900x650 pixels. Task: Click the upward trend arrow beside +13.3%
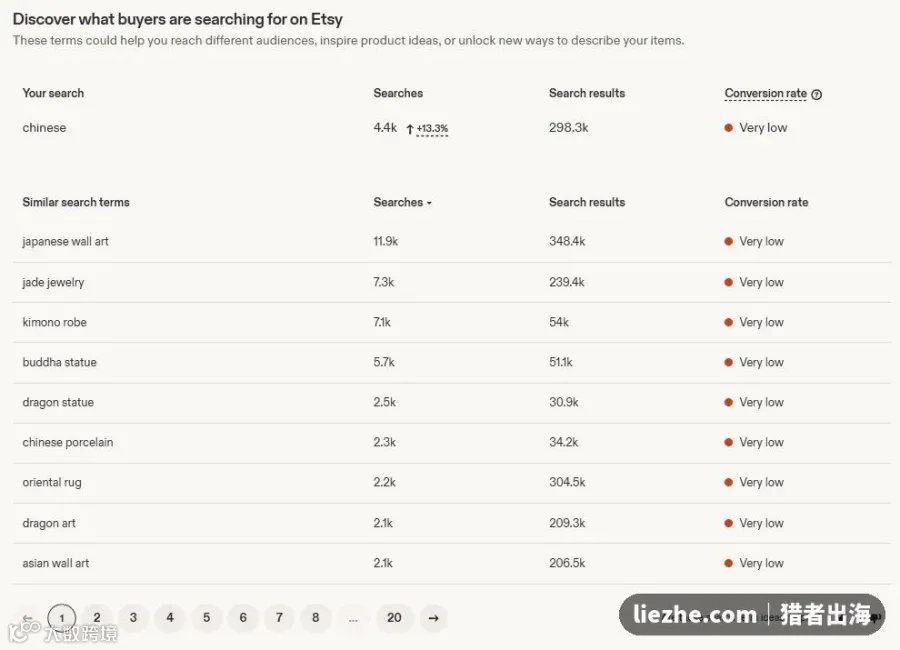point(410,129)
